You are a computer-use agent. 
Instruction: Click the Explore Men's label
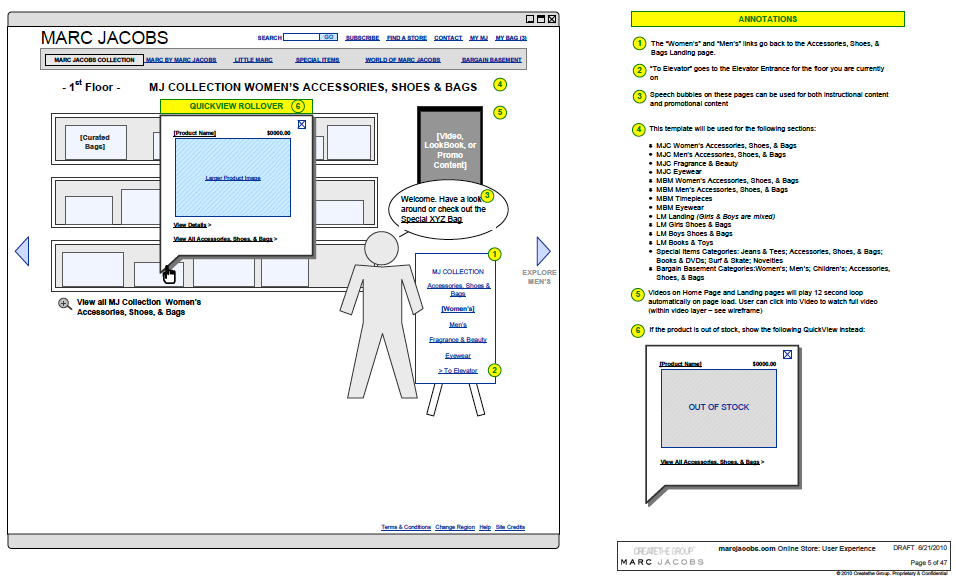(x=540, y=277)
